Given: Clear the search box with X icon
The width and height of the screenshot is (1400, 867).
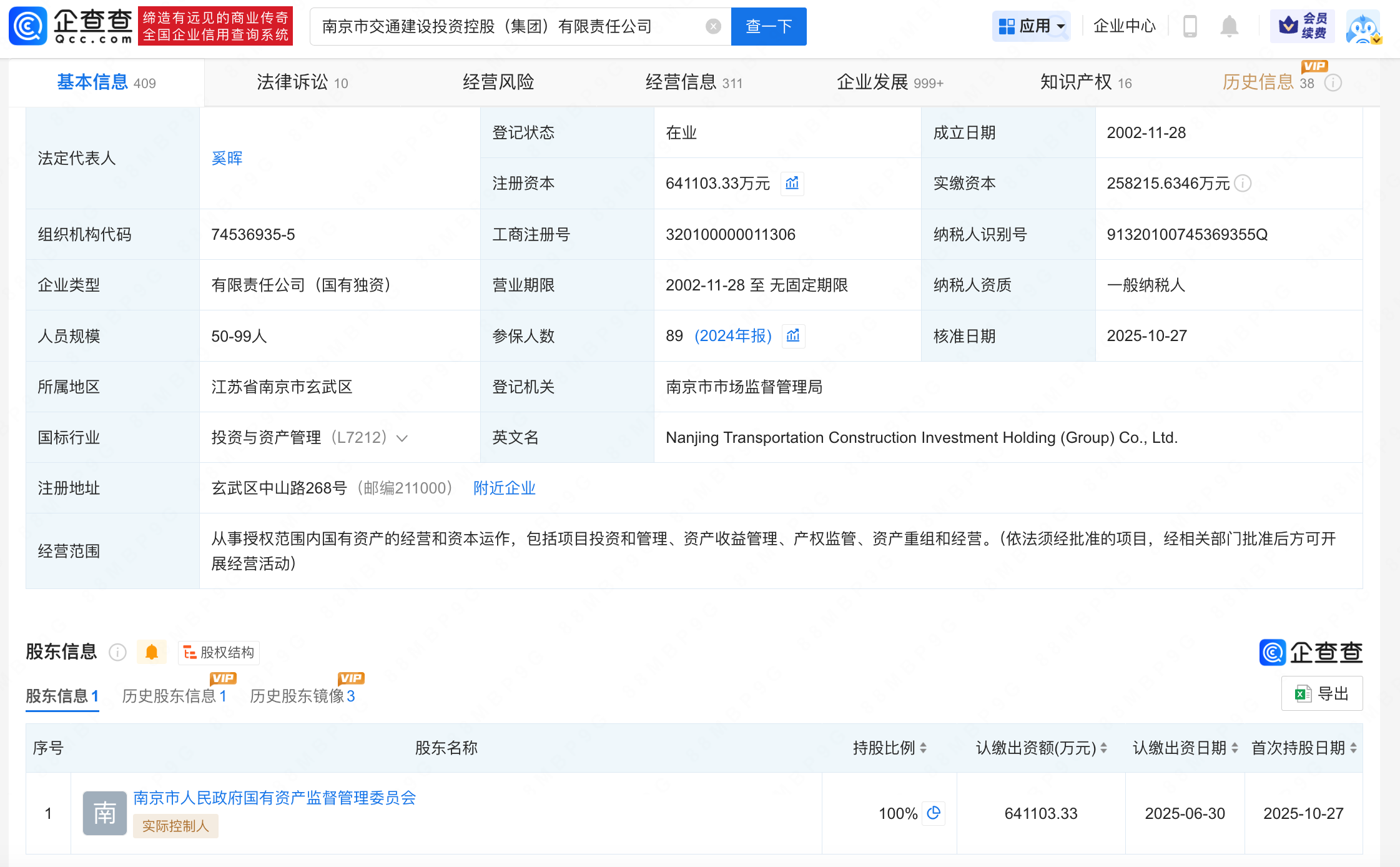Looking at the screenshot, I should pos(713,26).
